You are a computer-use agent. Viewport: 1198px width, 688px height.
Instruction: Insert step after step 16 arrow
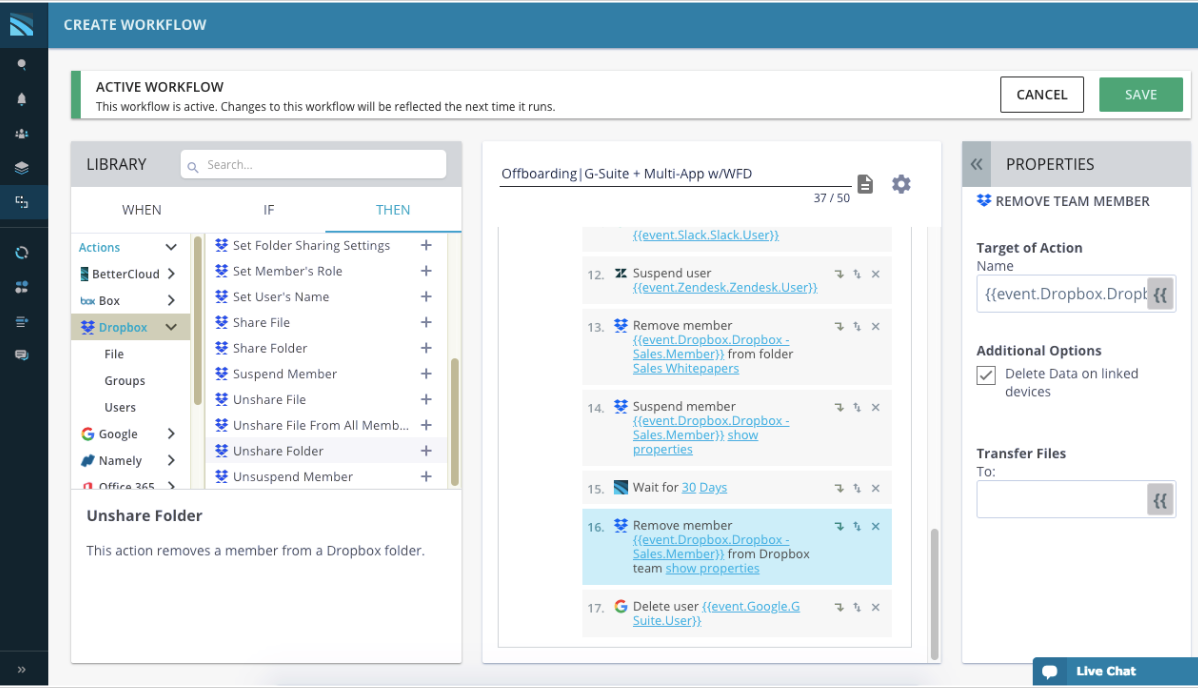click(x=839, y=526)
